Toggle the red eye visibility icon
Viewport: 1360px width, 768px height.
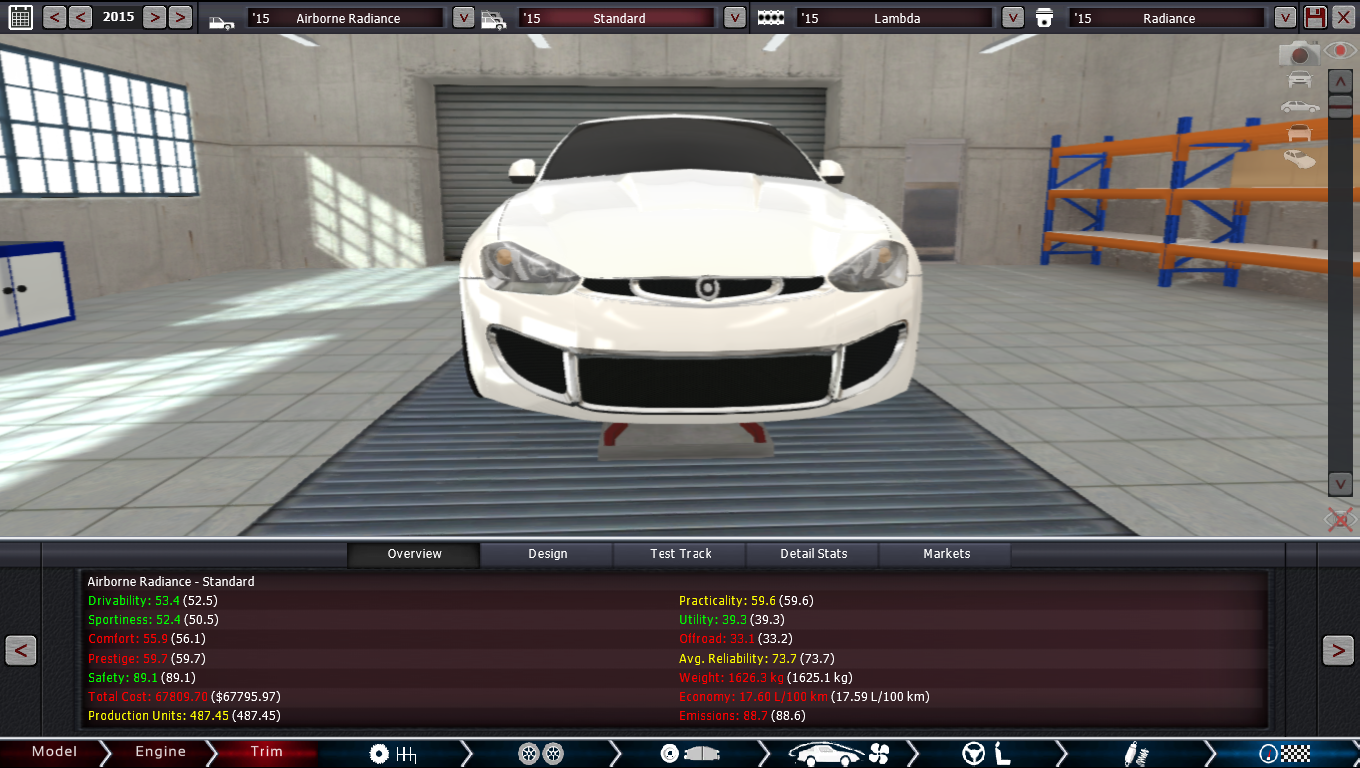coord(1339,50)
